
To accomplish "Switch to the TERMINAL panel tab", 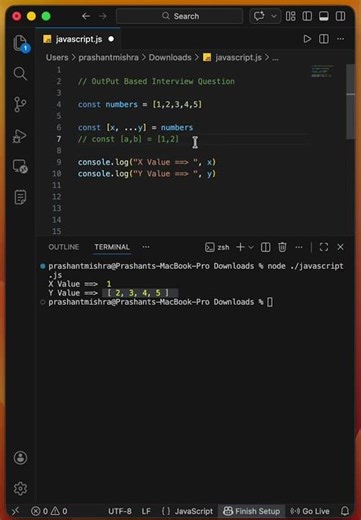I will coord(112,247).
